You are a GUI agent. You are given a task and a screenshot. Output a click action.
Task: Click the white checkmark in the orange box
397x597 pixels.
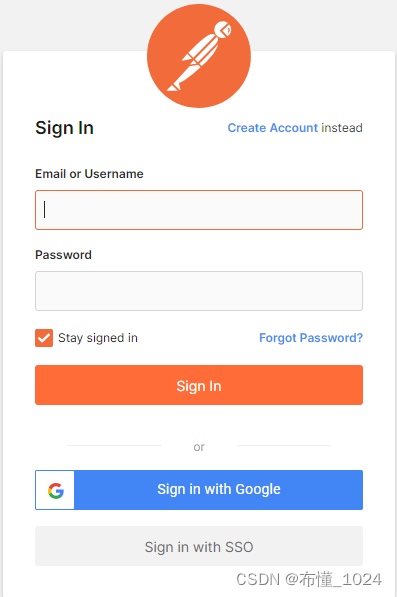(44, 338)
